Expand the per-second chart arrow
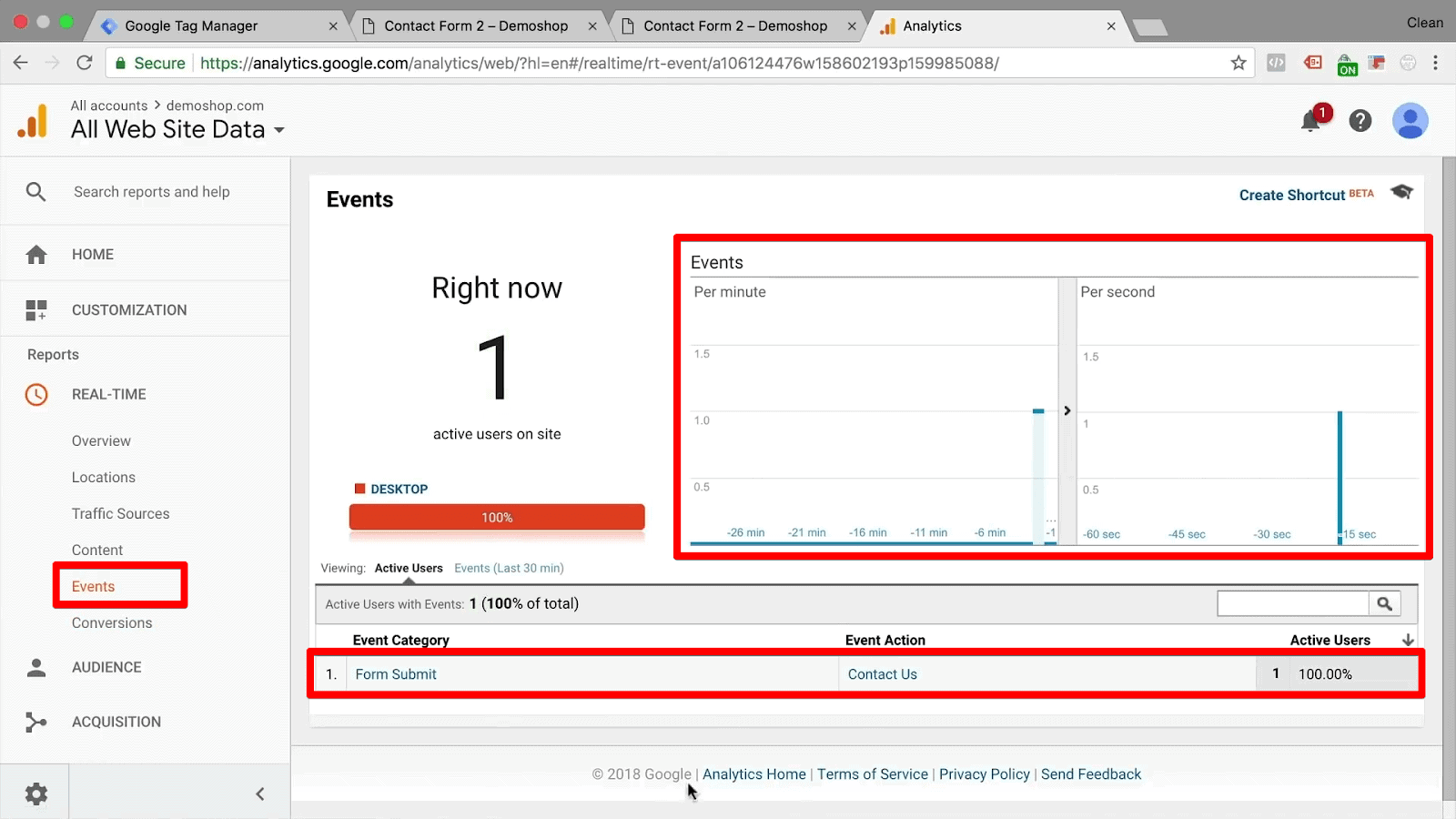Image resolution: width=1456 pixels, height=819 pixels. (x=1067, y=410)
